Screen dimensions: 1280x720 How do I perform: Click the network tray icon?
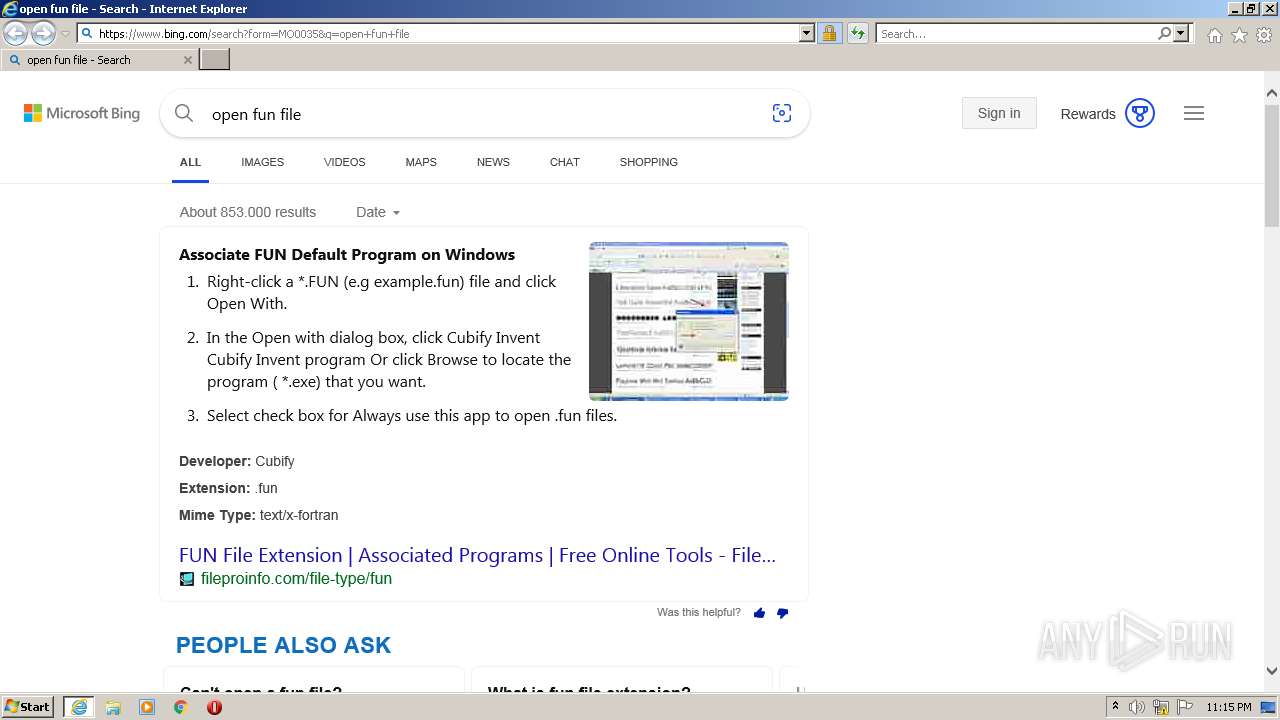pos(1161,707)
